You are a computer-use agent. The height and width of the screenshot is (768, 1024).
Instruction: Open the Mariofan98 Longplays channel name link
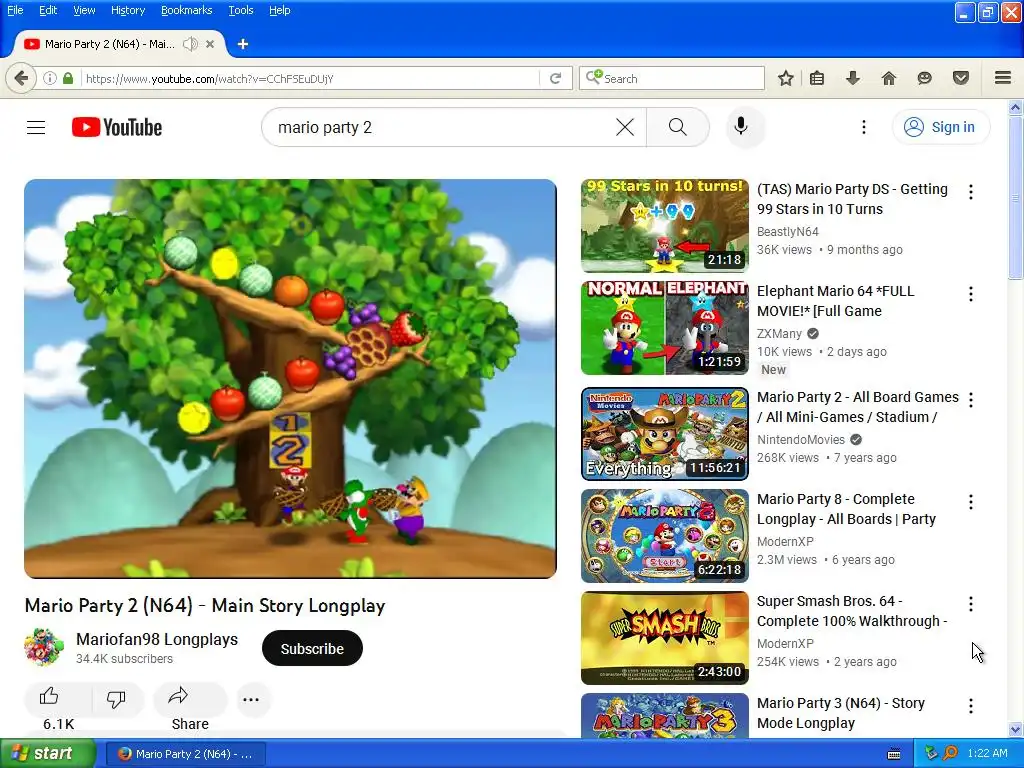(x=157, y=639)
